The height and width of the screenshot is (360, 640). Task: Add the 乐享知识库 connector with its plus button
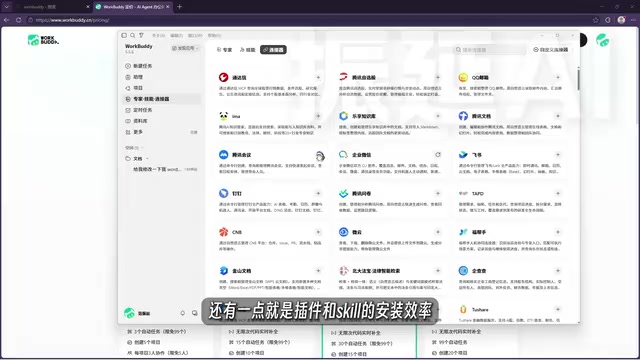438,116
